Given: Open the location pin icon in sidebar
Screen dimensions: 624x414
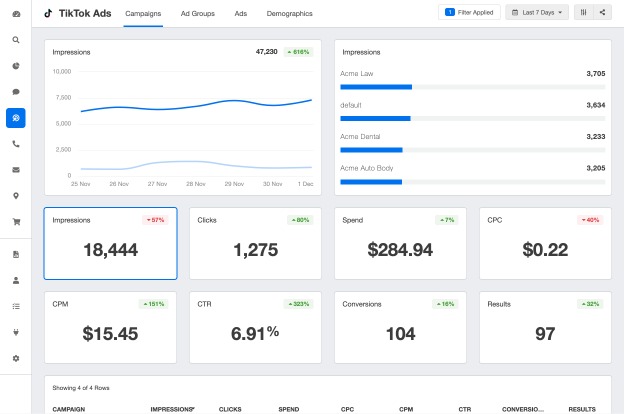Looking at the screenshot, I should [x=16, y=196].
